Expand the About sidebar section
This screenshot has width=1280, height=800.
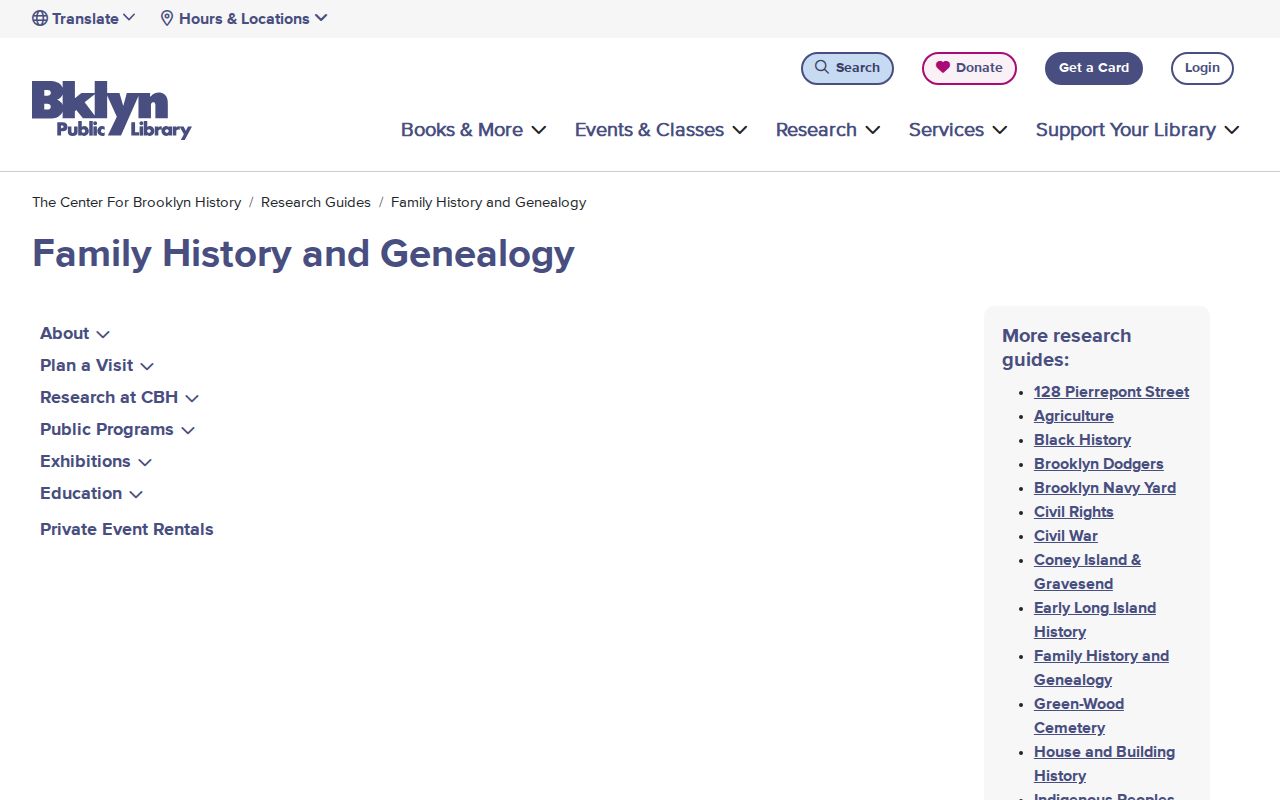(x=75, y=333)
